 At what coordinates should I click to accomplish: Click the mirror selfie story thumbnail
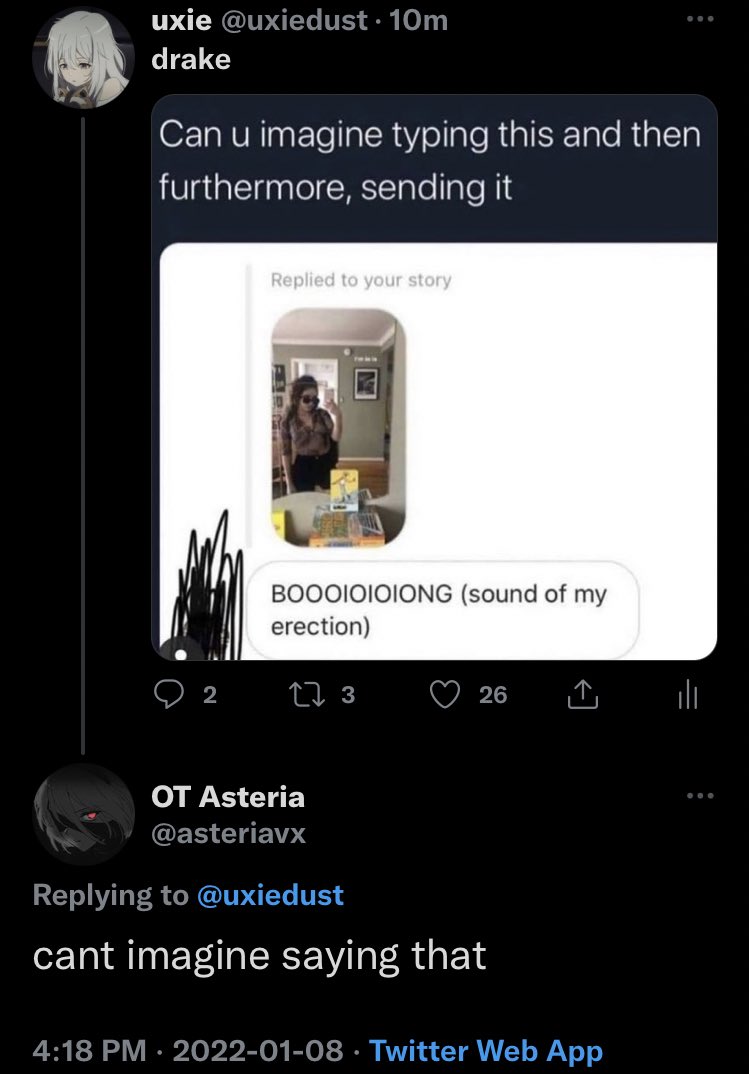339,427
